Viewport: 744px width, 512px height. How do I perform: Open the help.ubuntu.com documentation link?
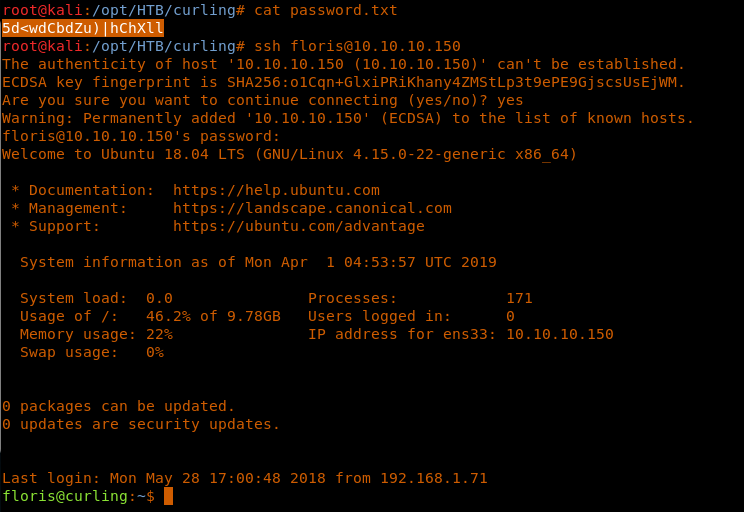click(x=276, y=190)
